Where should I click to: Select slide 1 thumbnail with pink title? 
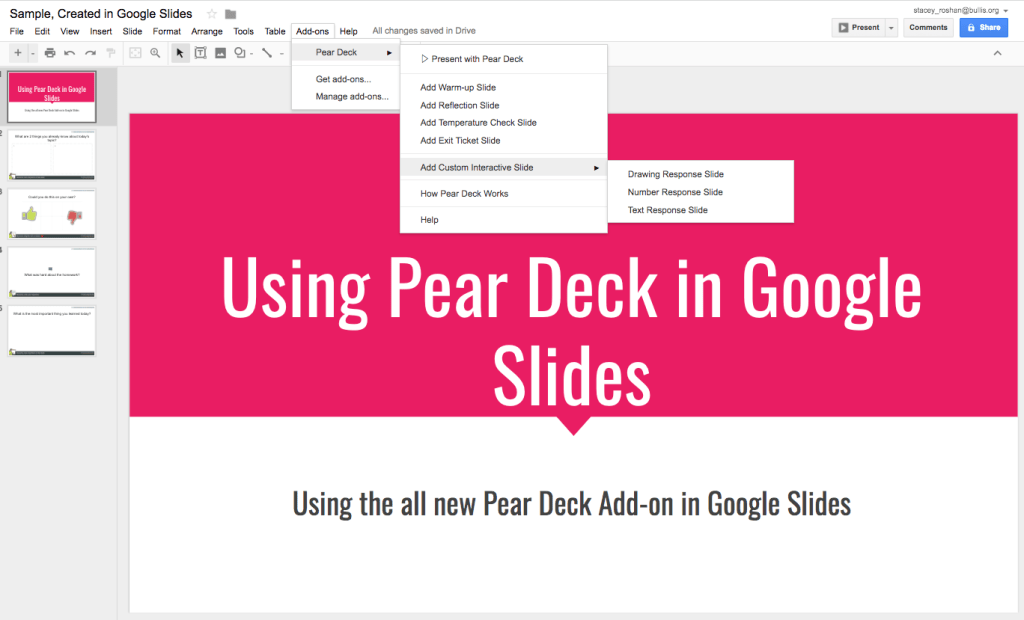(52, 97)
